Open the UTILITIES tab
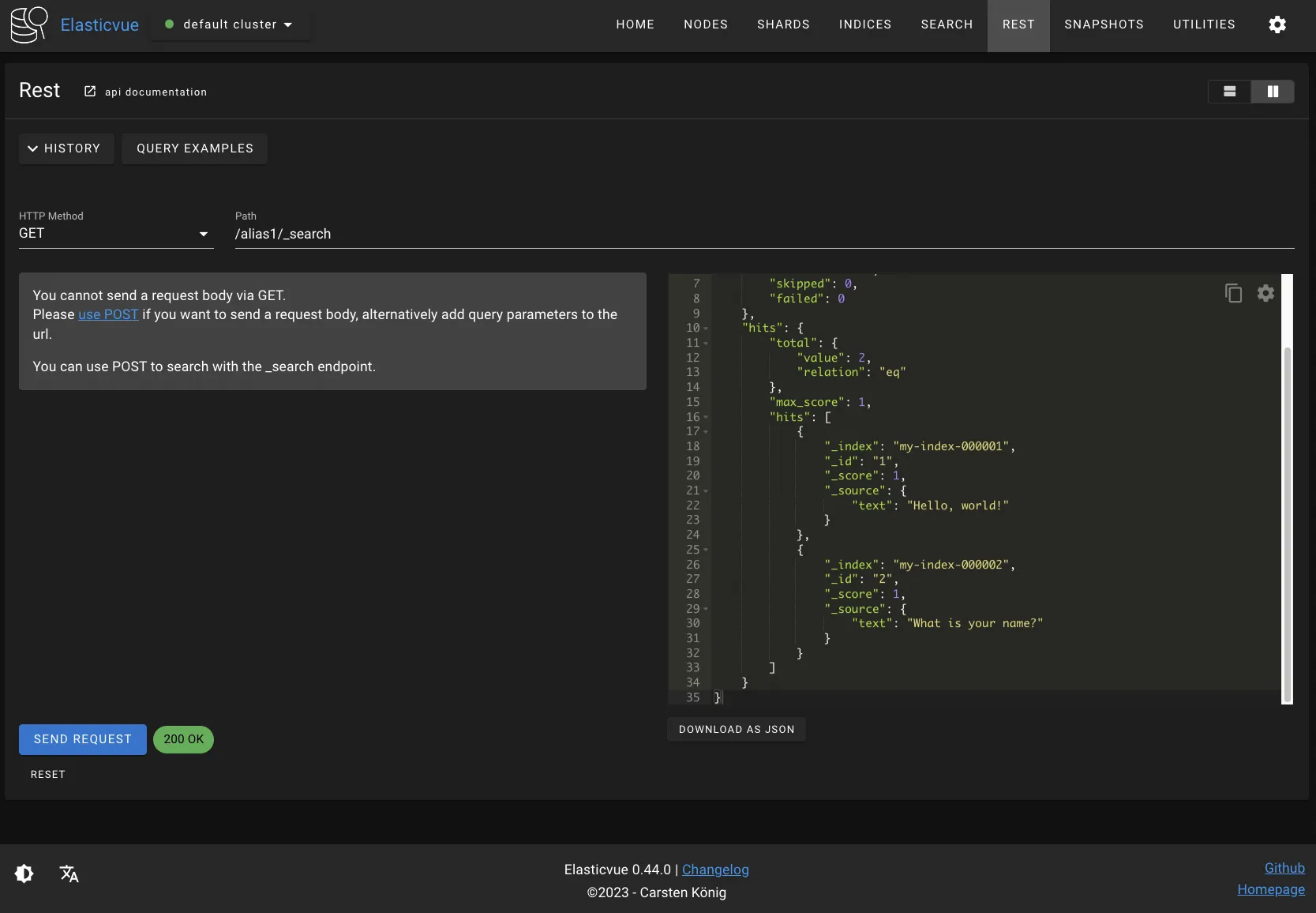This screenshot has width=1316, height=913. pyautogui.click(x=1204, y=24)
